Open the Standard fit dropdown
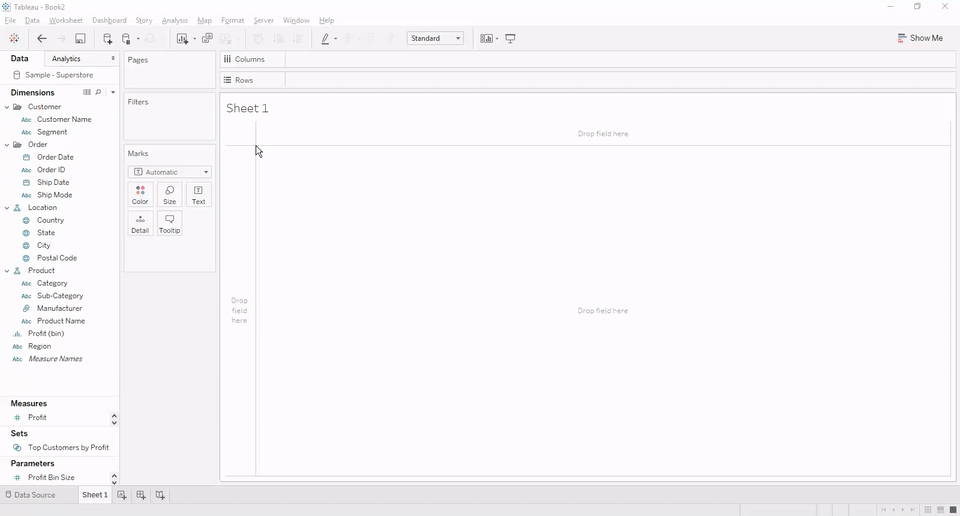The image size is (960, 516). tap(435, 38)
